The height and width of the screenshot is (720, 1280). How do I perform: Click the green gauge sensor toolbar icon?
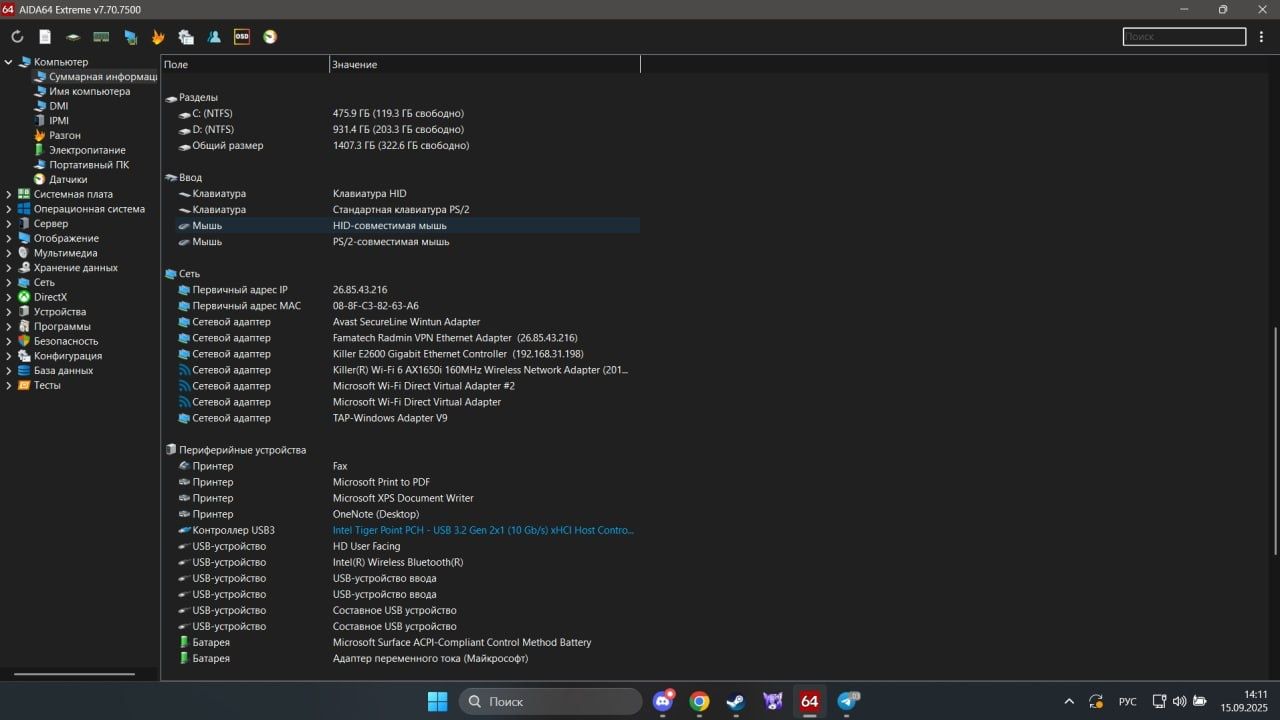[270, 37]
